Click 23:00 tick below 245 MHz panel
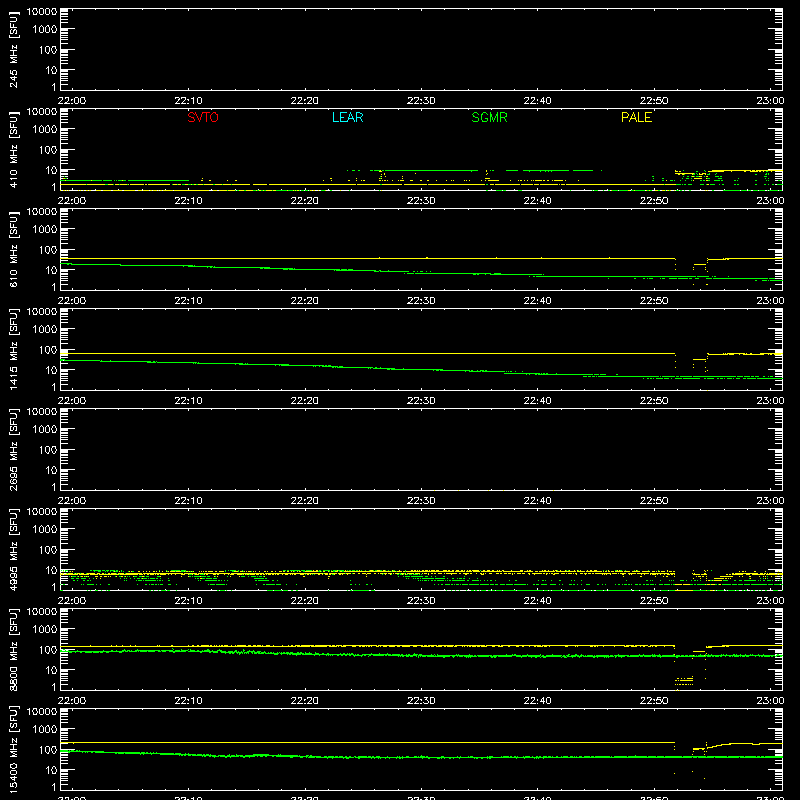The image size is (800, 800). 770,101
